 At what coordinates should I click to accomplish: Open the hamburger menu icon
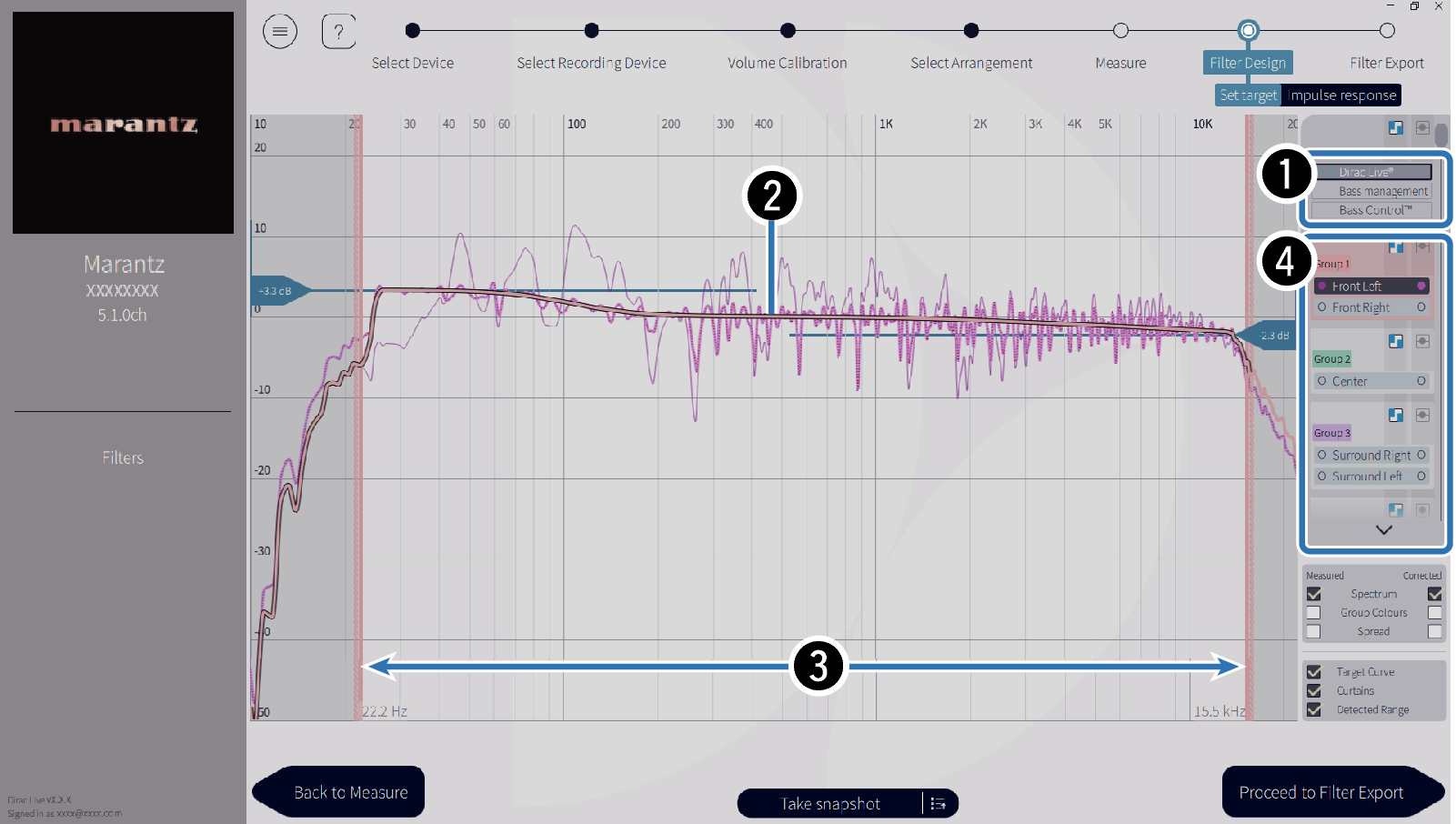[x=280, y=32]
